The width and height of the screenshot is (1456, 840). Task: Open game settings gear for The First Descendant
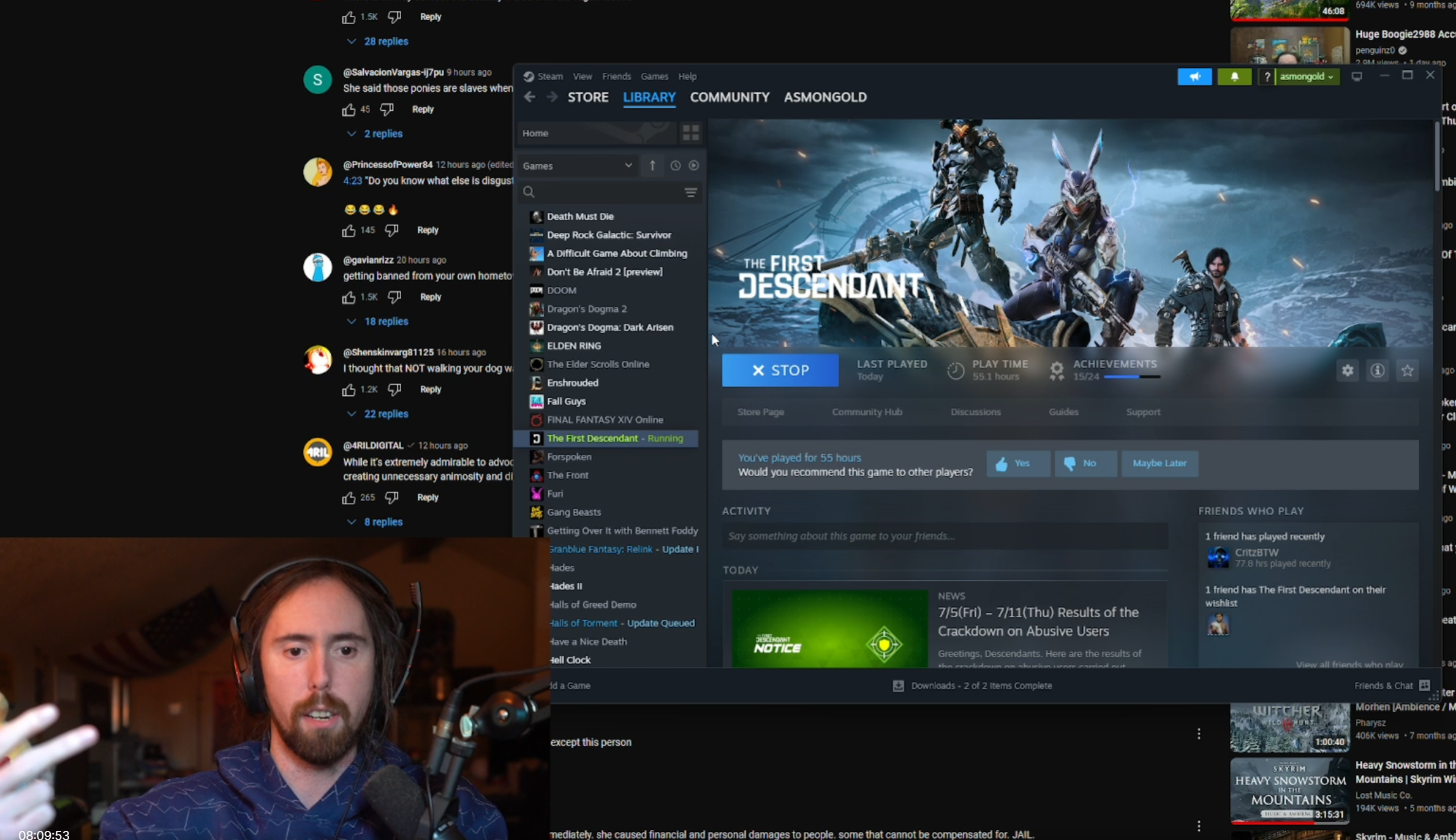click(x=1348, y=371)
